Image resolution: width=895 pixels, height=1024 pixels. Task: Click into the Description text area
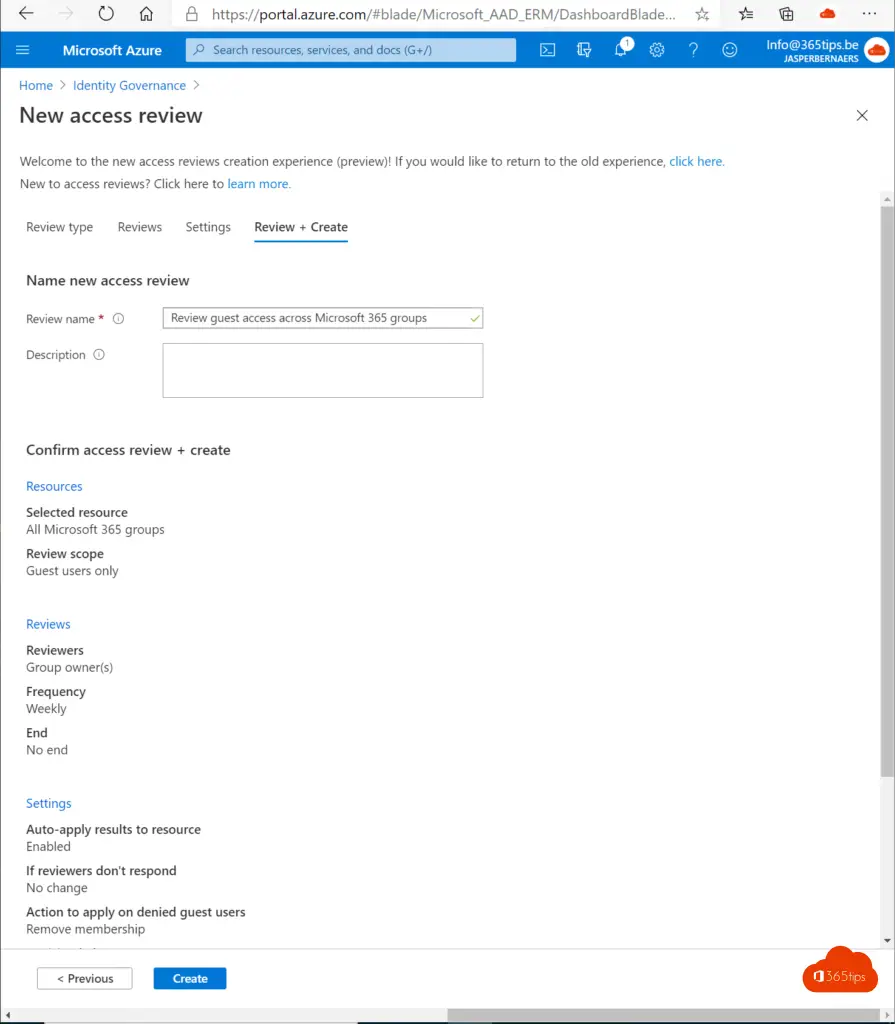point(323,370)
